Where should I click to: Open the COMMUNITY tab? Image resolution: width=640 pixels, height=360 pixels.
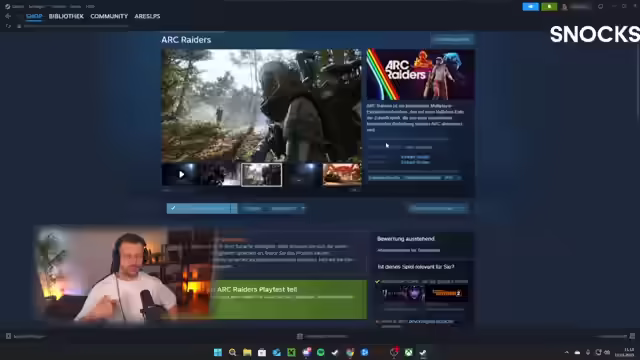[109, 16]
